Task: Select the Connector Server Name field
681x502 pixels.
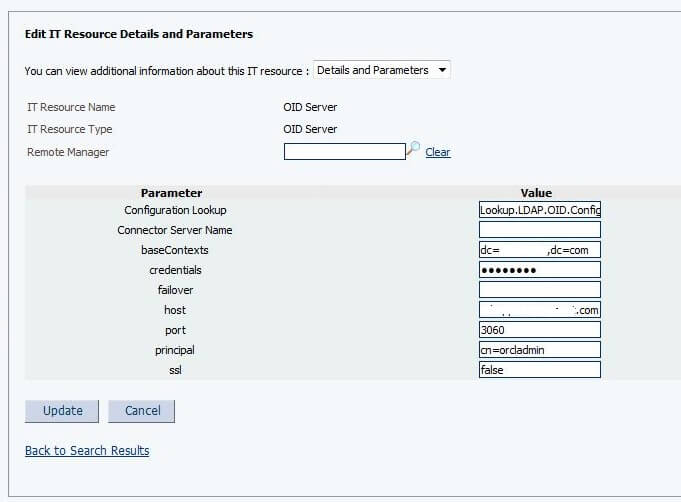Action: [x=540, y=230]
